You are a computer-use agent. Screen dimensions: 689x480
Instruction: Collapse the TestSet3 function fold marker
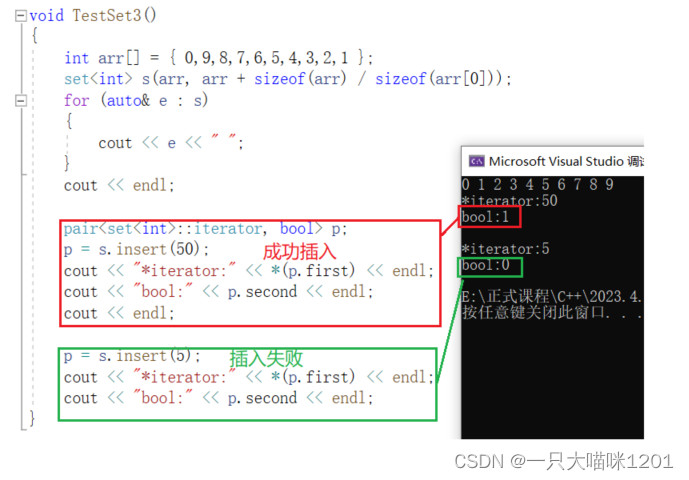(20, 16)
